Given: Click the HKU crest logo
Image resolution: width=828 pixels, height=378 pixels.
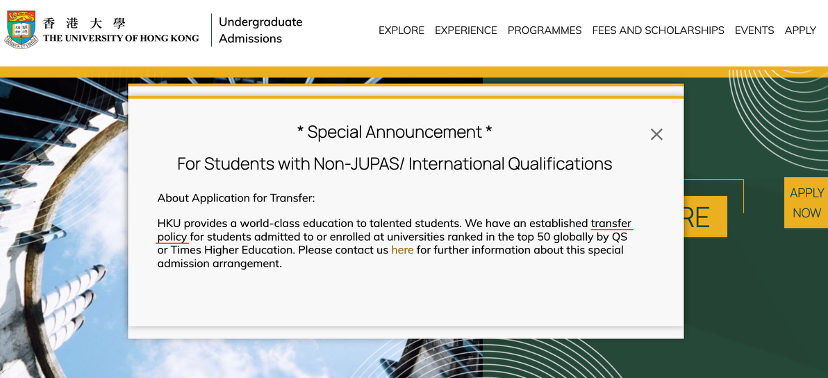Looking at the screenshot, I should (21, 29).
